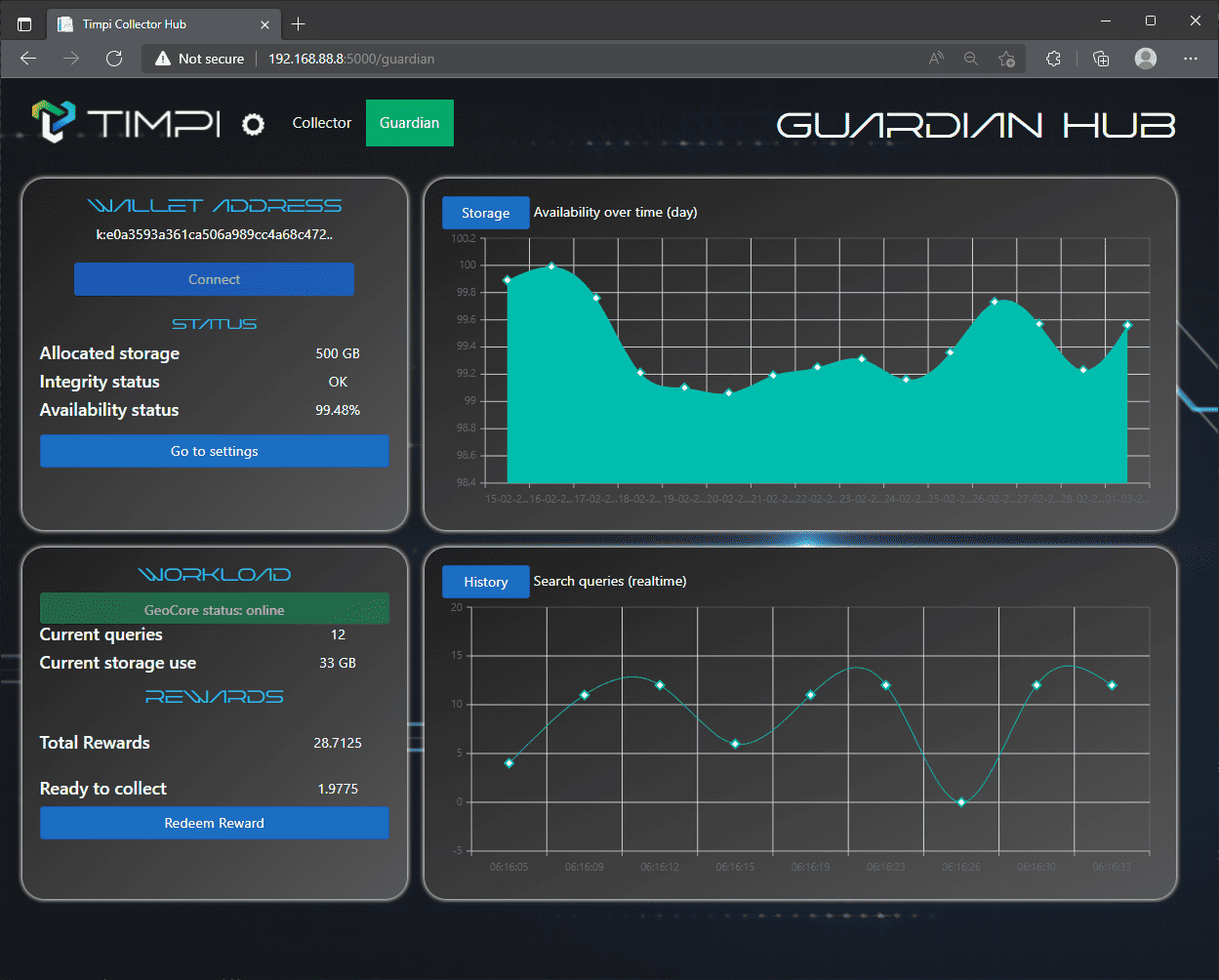This screenshot has height=980, width=1219.
Task: Click the Availability over time (day) label
Action: (616, 212)
